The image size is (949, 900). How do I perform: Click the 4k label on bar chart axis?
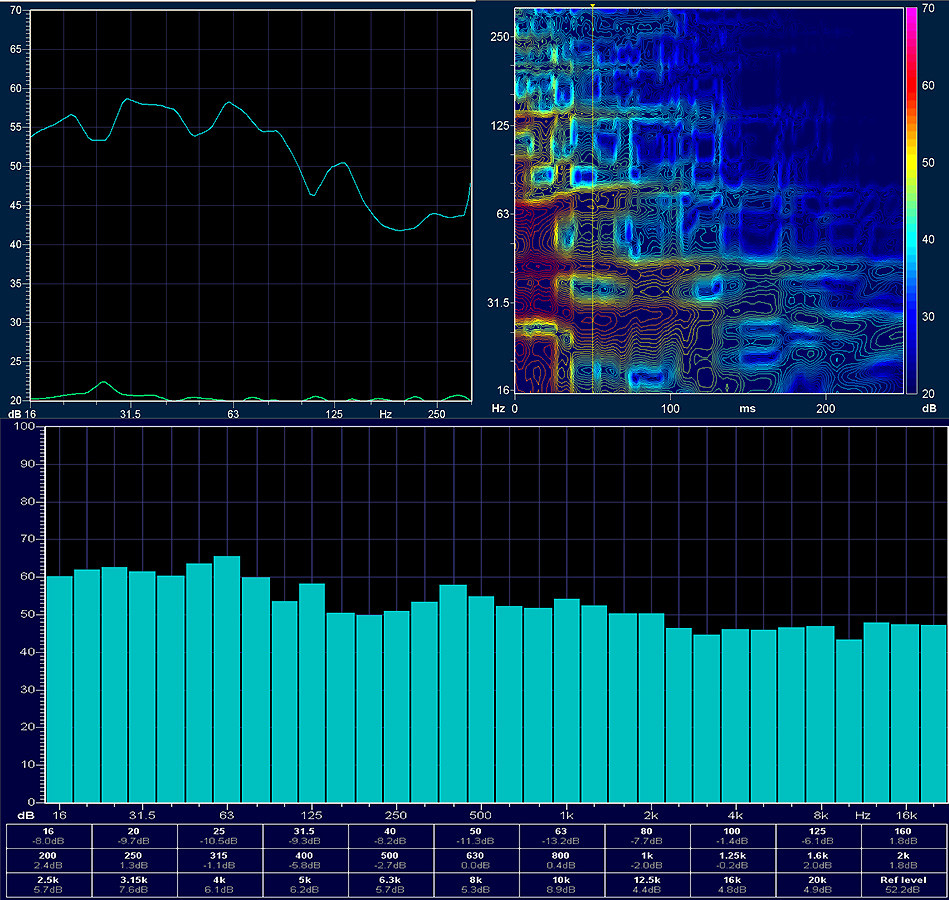pos(735,815)
